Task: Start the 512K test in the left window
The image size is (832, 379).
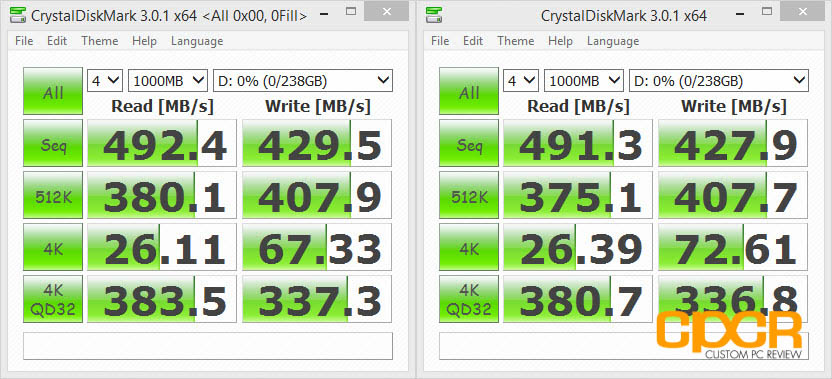Action: pyautogui.click(x=53, y=195)
